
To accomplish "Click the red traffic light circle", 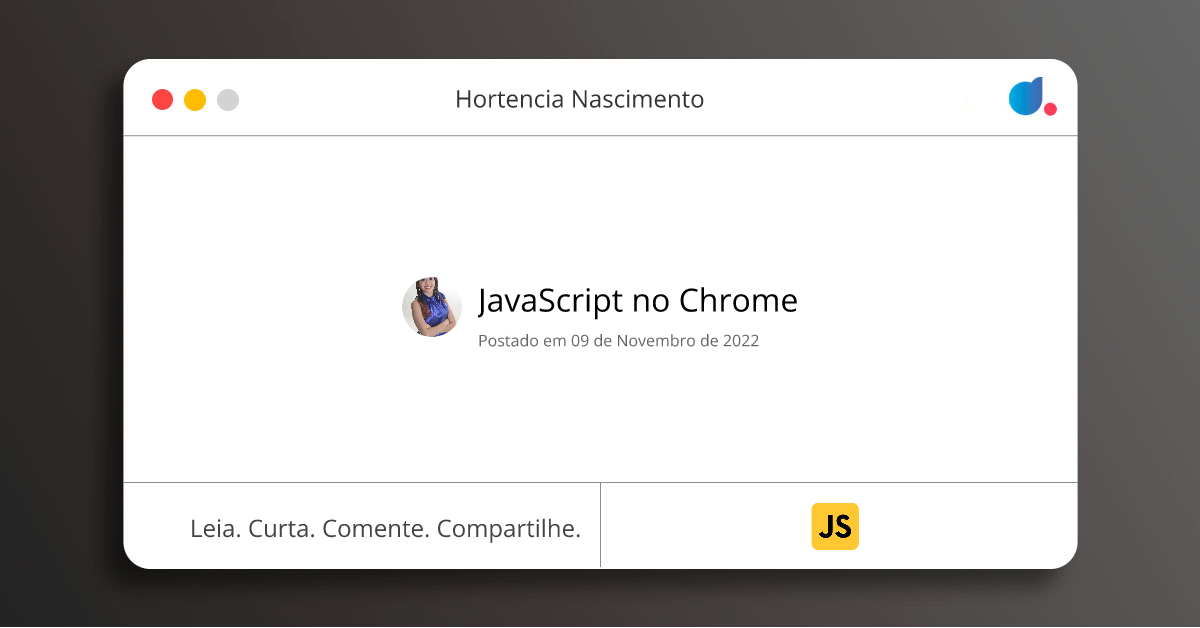I will point(162,99).
